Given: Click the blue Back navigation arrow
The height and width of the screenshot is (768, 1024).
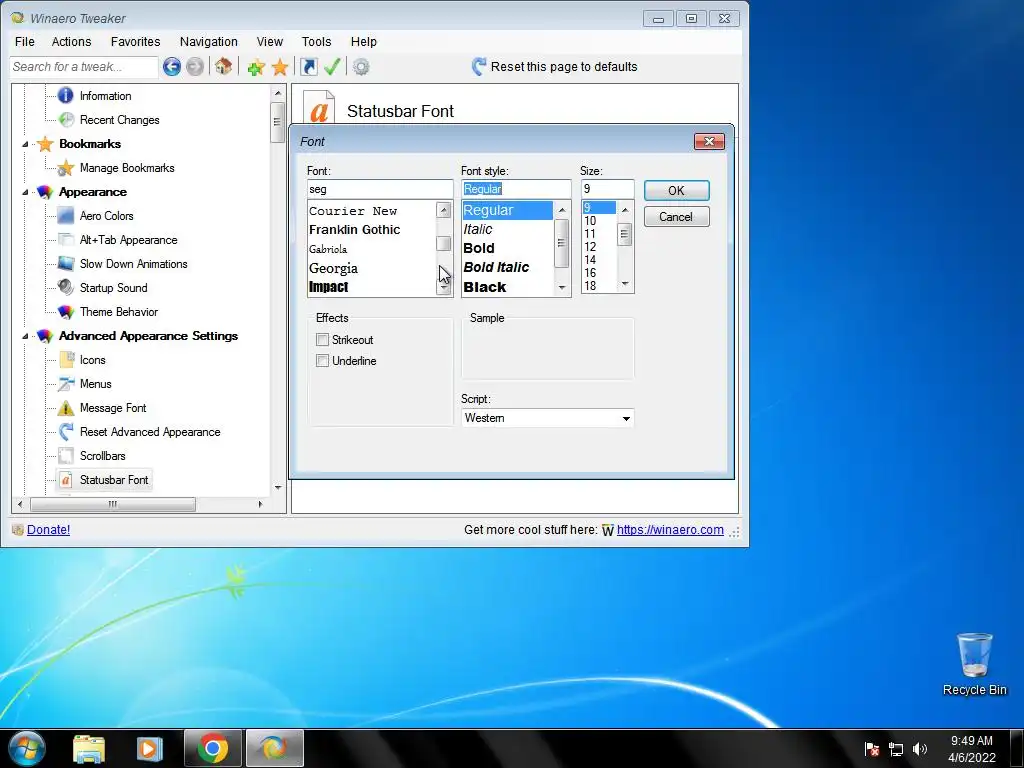Looking at the screenshot, I should coord(172,67).
